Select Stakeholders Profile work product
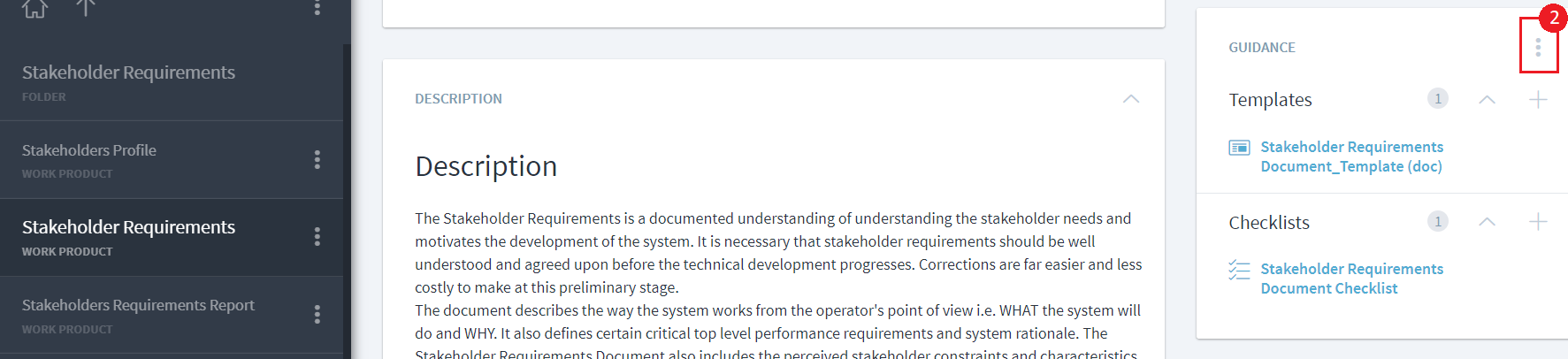 point(89,151)
